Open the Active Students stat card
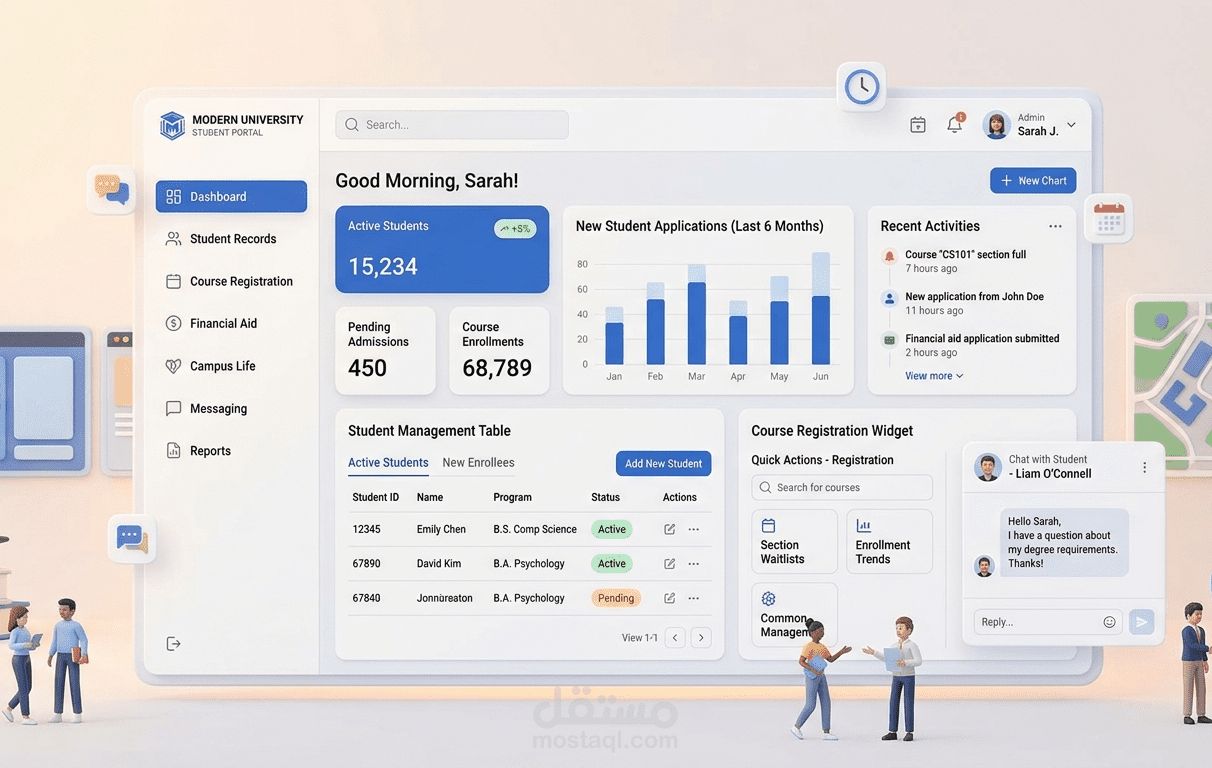Viewport: 1212px width, 768px height. (x=442, y=249)
